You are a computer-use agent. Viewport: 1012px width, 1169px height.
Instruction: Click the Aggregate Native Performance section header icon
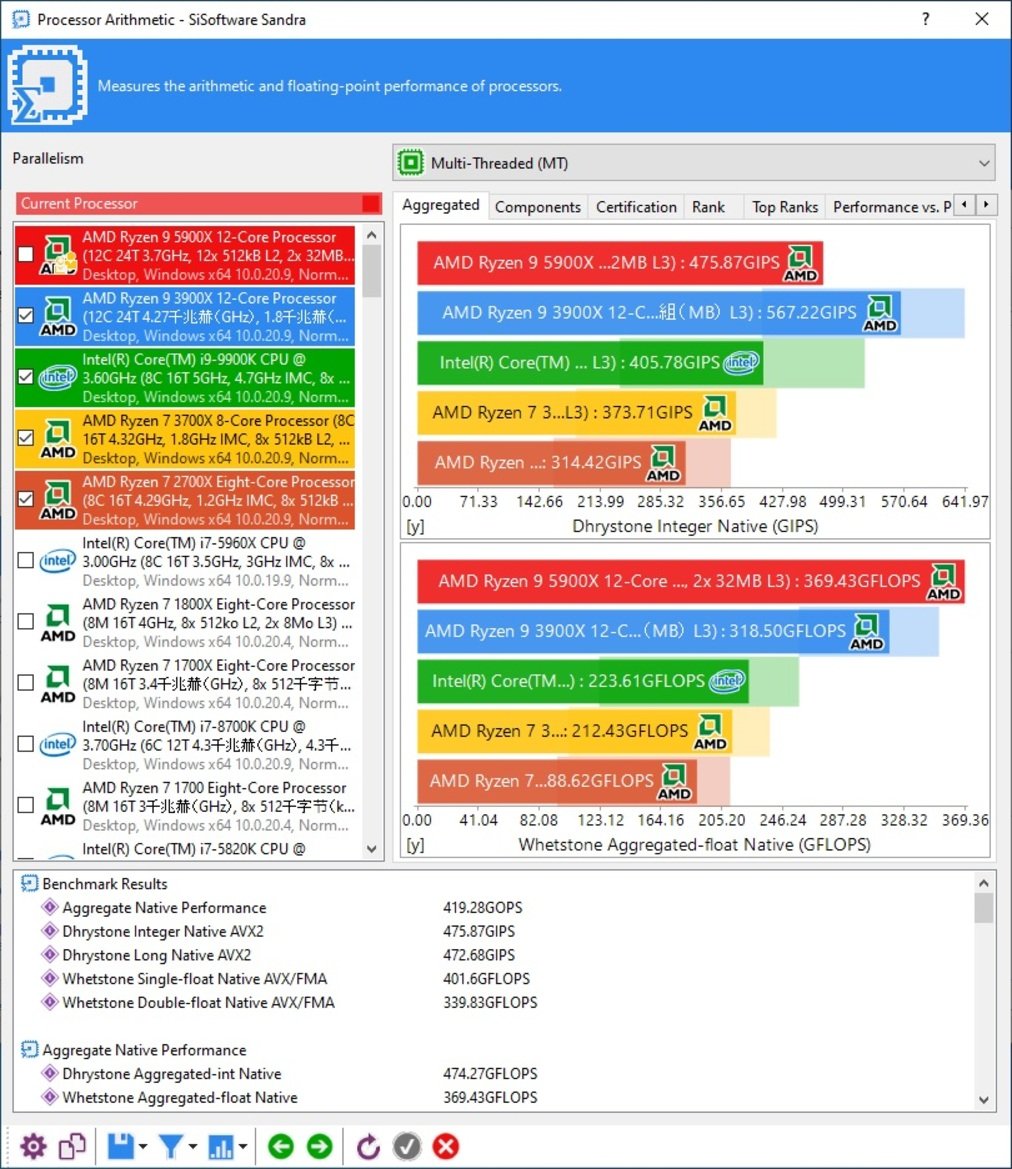pos(29,1050)
